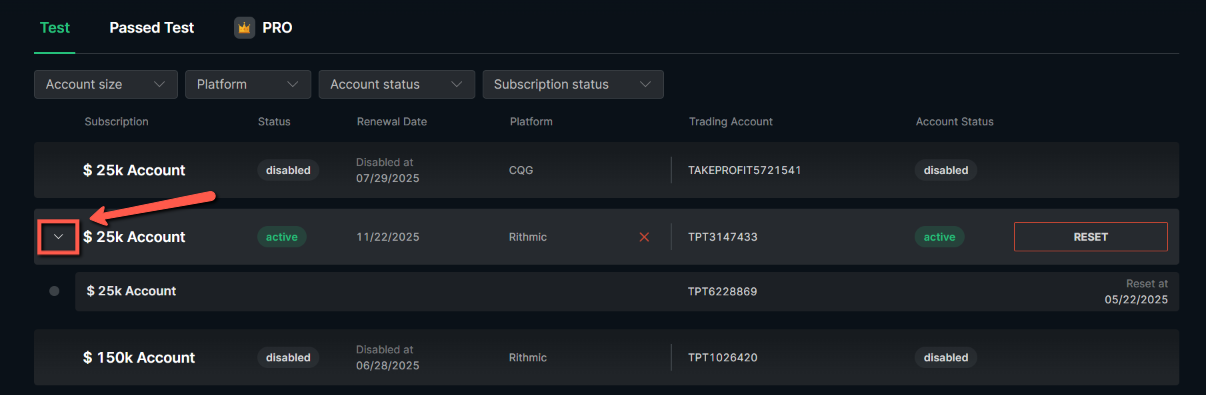This screenshot has height=395, width=1206.
Task: Click disabled account status badge for TPT1026420
Action: pos(946,357)
